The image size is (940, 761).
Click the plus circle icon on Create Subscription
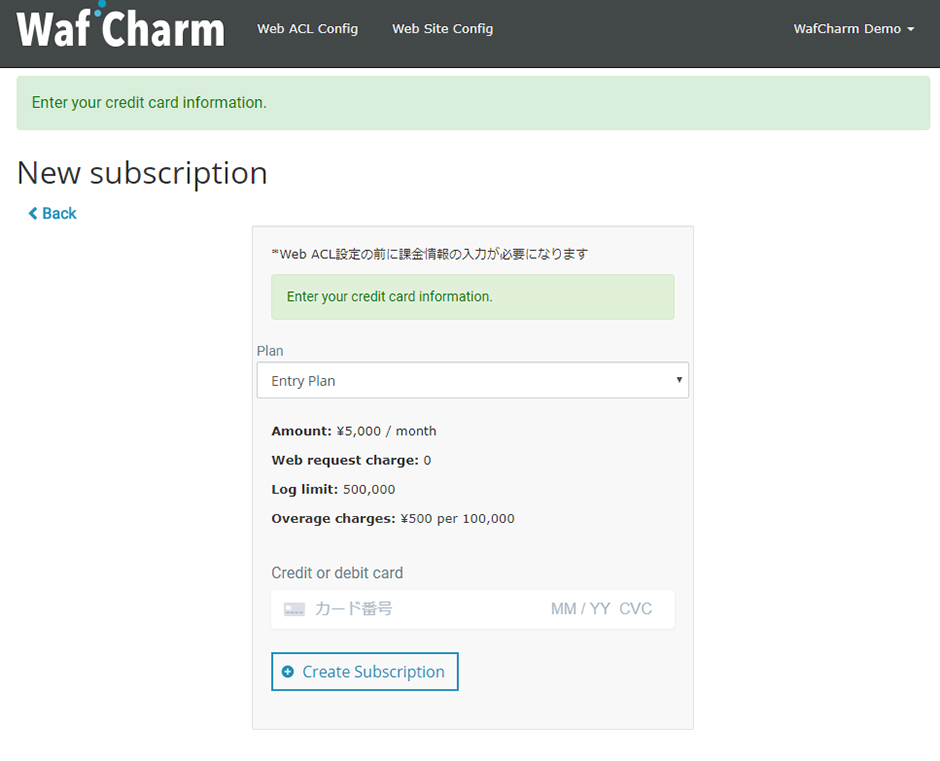coord(288,672)
